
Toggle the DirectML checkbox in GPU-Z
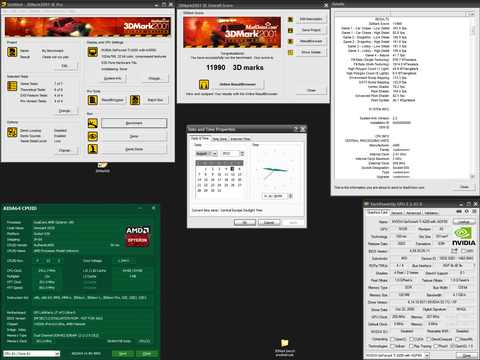(x=457, y=339)
